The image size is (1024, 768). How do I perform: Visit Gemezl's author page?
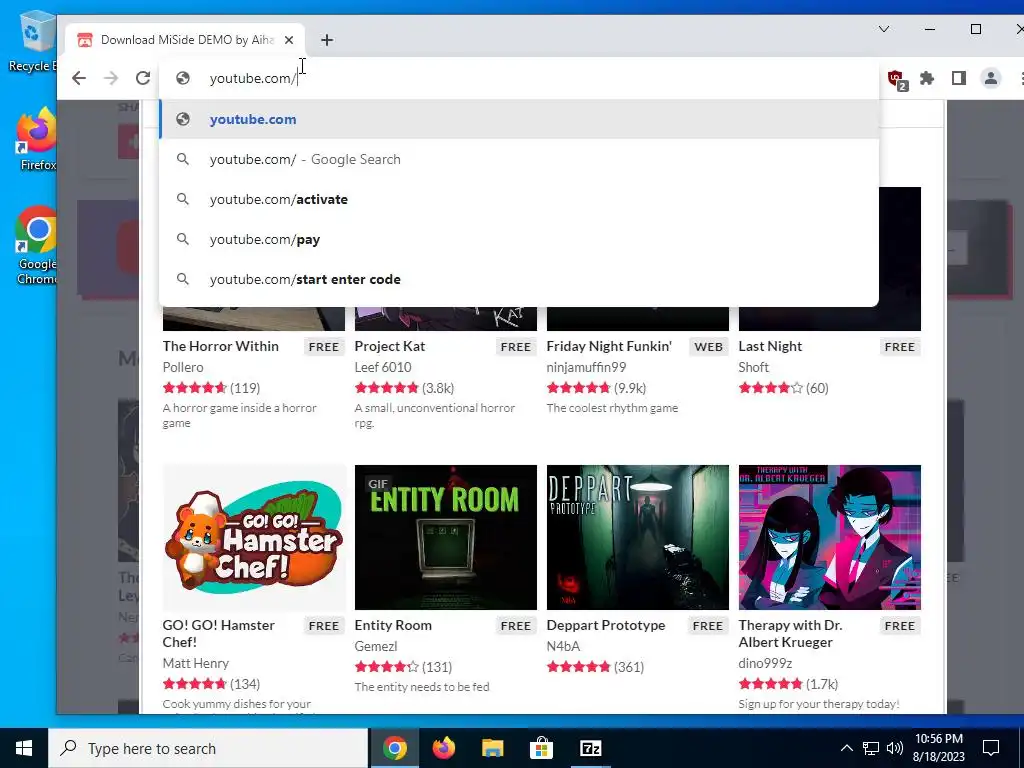coord(376,646)
